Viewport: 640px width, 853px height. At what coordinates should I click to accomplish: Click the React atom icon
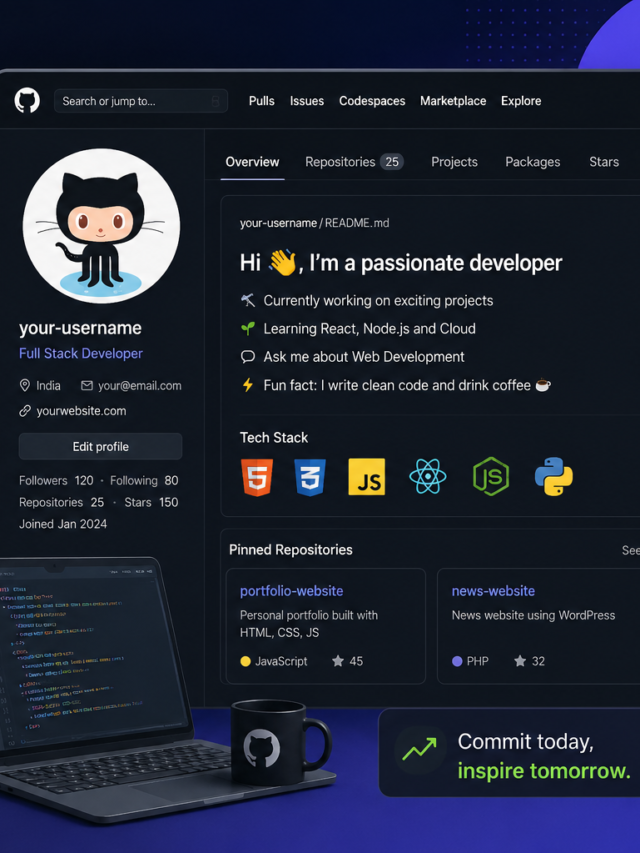[x=428, y=476]
